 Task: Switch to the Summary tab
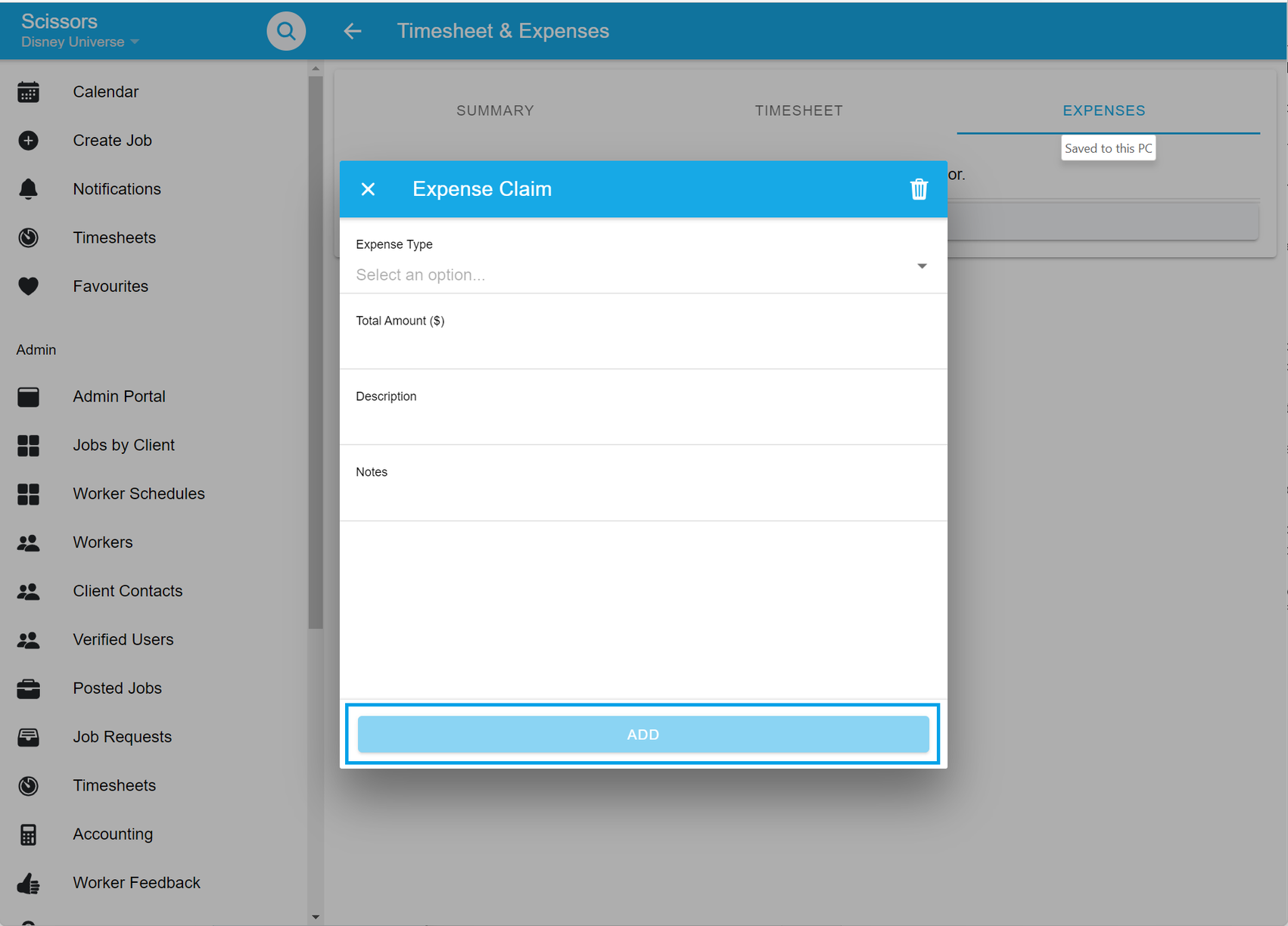click(x=495, y=110)
